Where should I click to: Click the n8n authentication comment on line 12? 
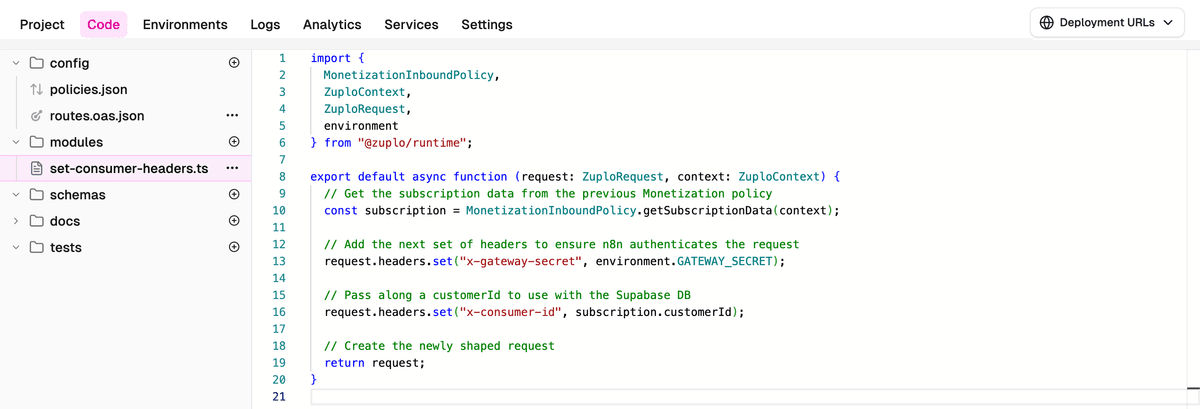[x=561, y=244]
